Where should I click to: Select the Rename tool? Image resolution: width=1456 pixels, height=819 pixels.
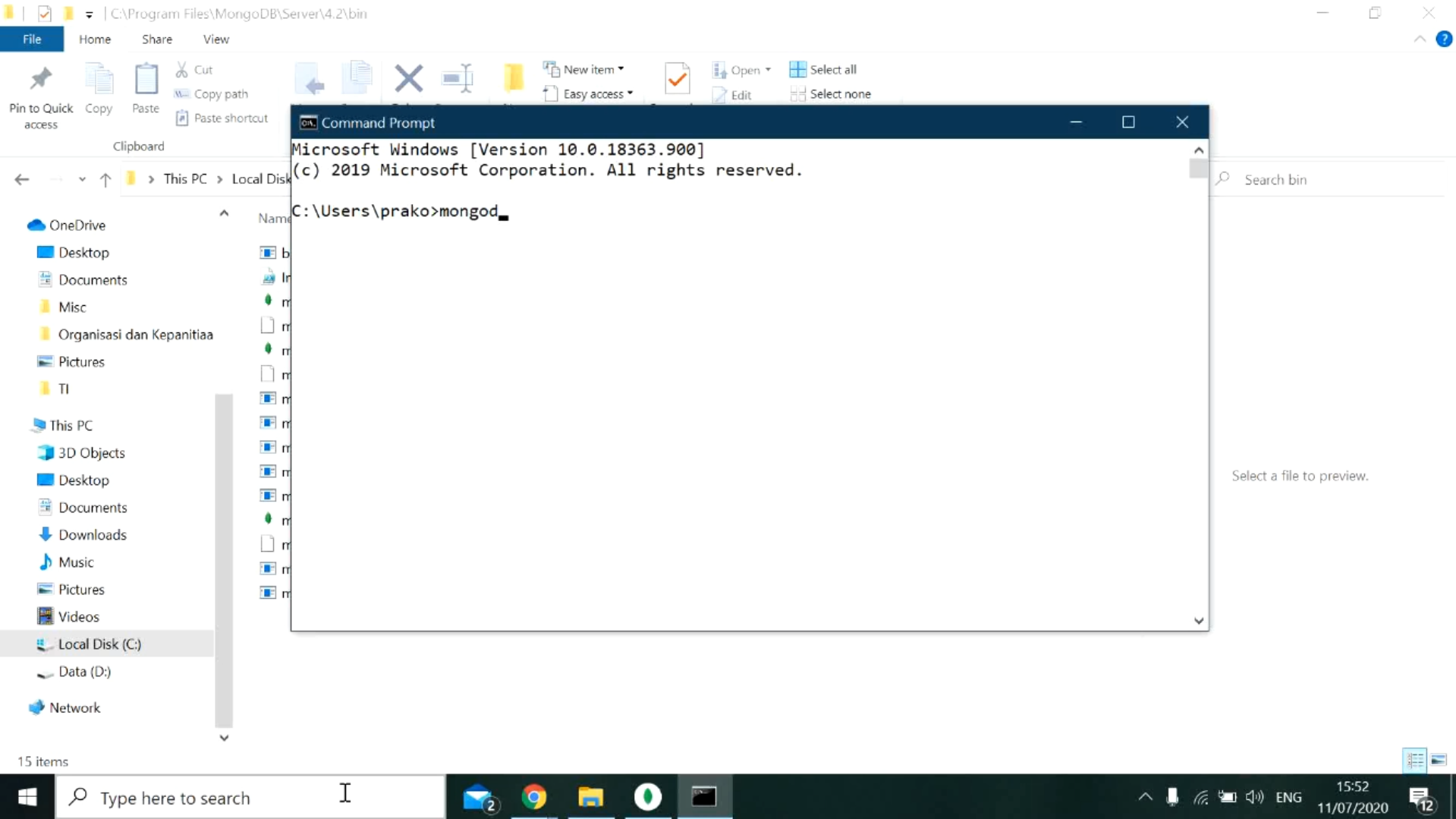pos(458,78)
